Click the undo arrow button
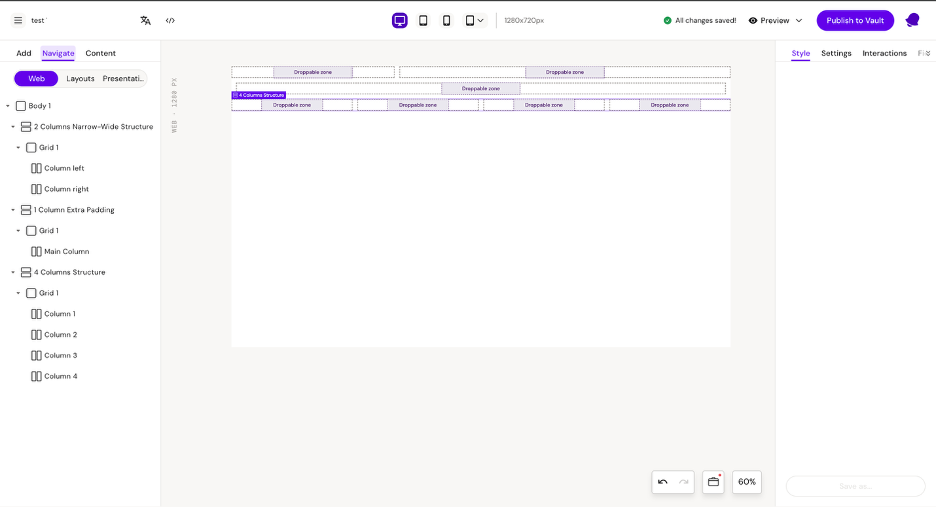936x508 pixels. point(662,482)
